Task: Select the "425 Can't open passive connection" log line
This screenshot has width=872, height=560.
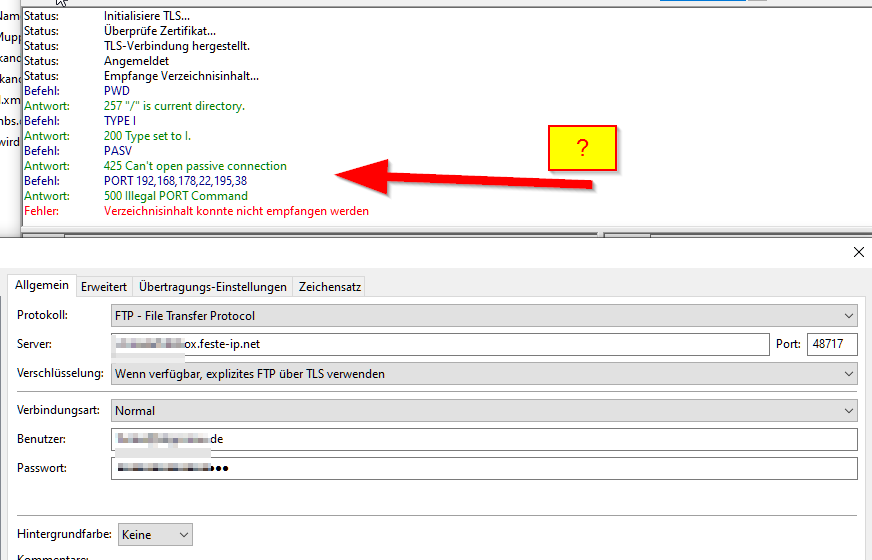Action: tap(195, 166)
